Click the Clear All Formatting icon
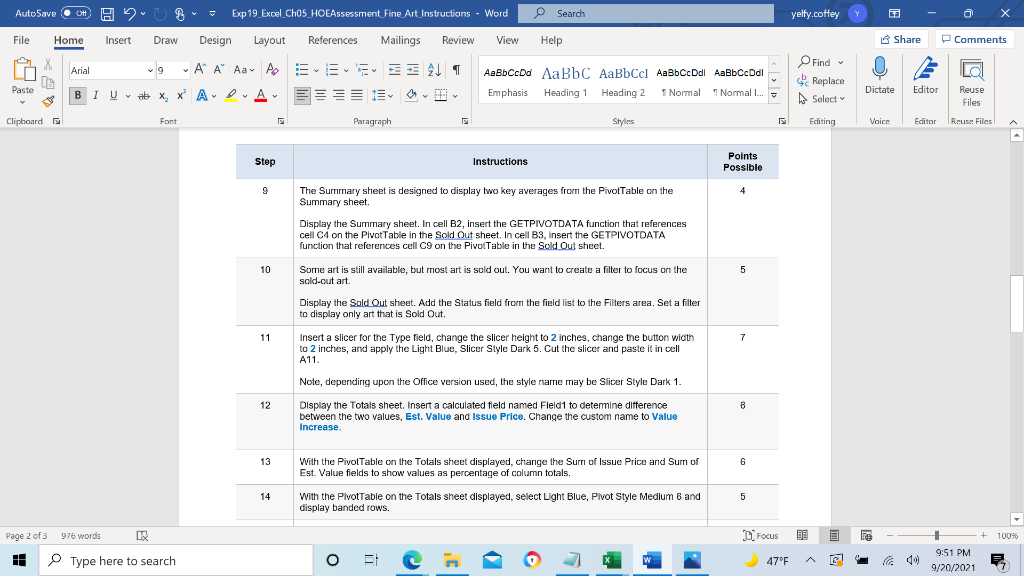The image size is (1024, 576). click(x=274, y=71)
